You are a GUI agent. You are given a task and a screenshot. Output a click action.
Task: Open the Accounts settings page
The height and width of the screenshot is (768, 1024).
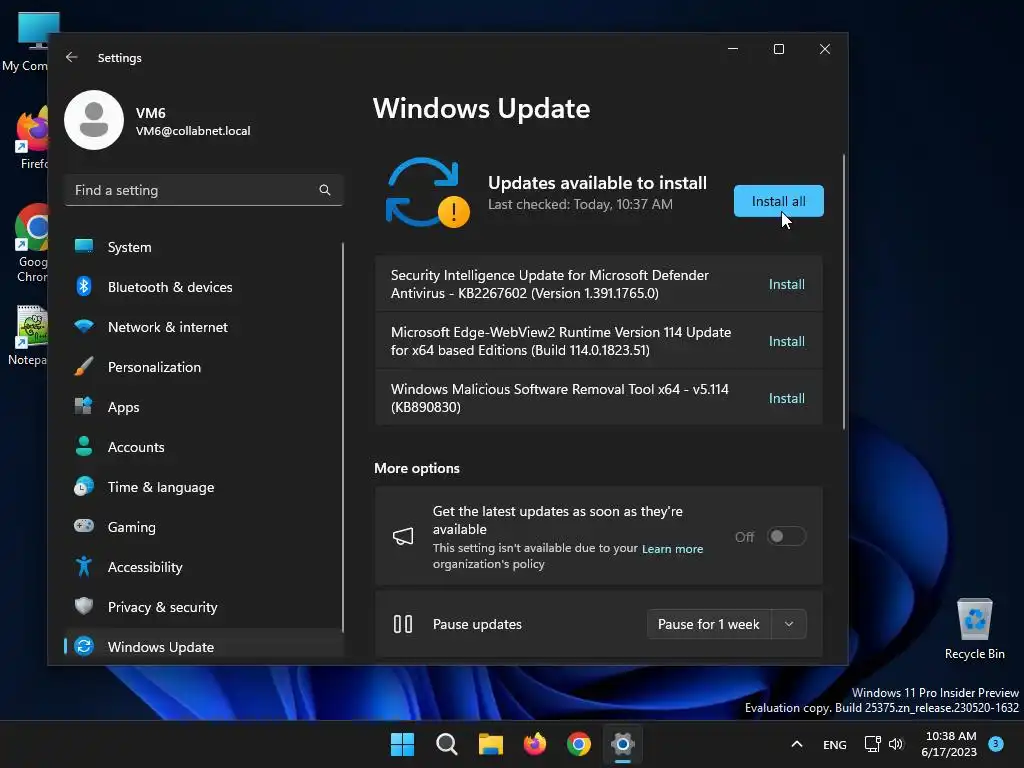(204, 447)
